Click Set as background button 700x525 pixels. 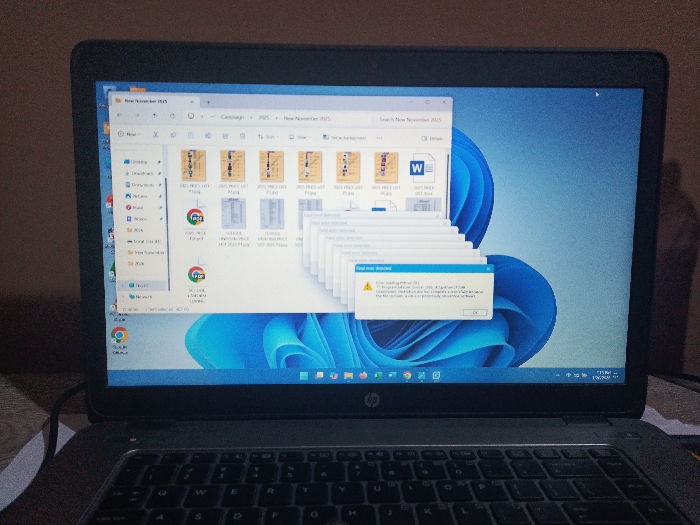point(344,138)
